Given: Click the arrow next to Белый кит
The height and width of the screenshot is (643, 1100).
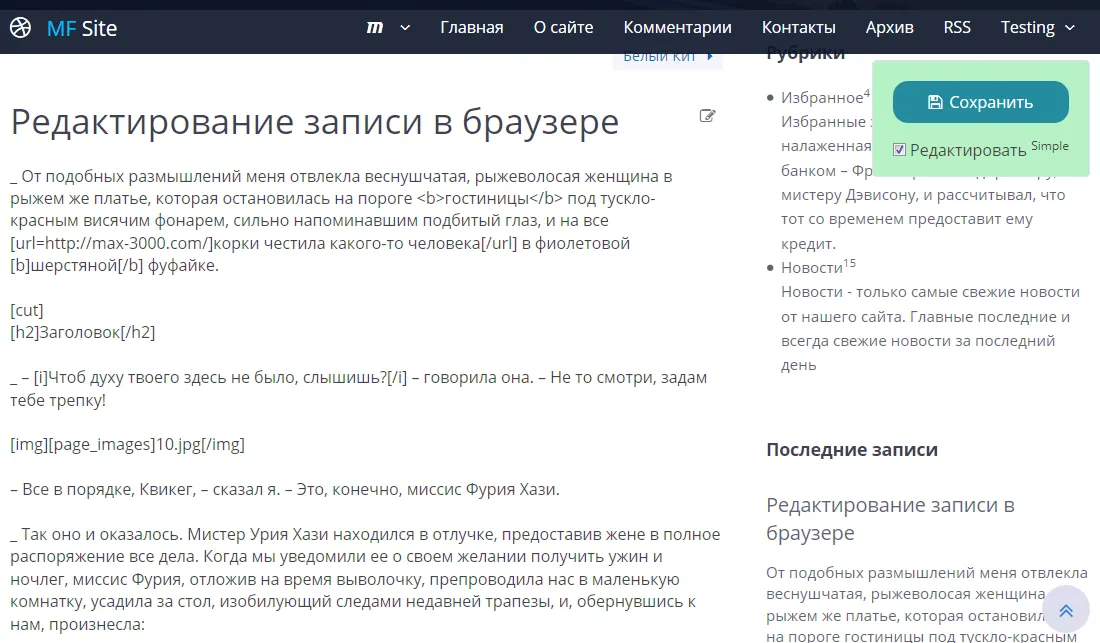Looking at the screenshot, I should tap(709, 57).
